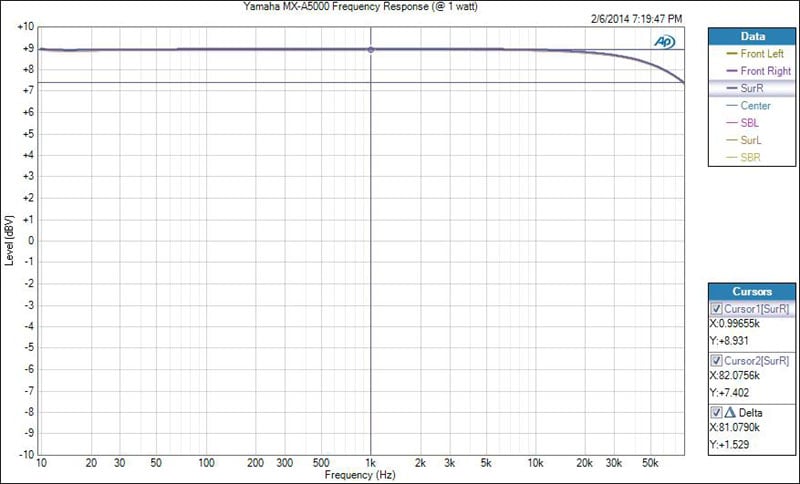800x484 pixels.
Task: Choose the SBL legend entry
Action: tap(751, 122)
